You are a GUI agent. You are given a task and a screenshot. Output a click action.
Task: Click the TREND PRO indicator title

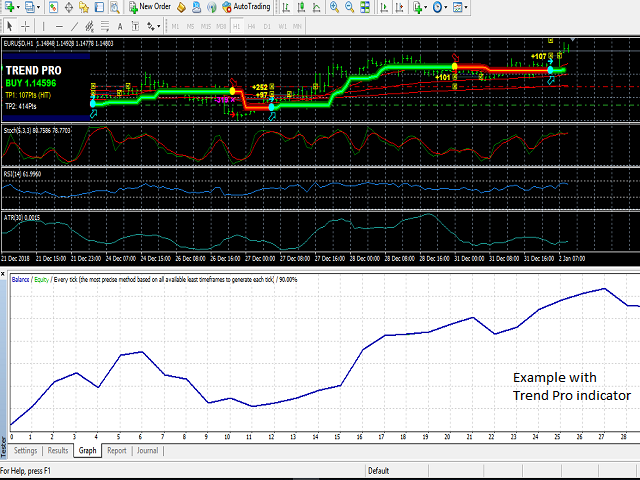click(x=33, y=71)
